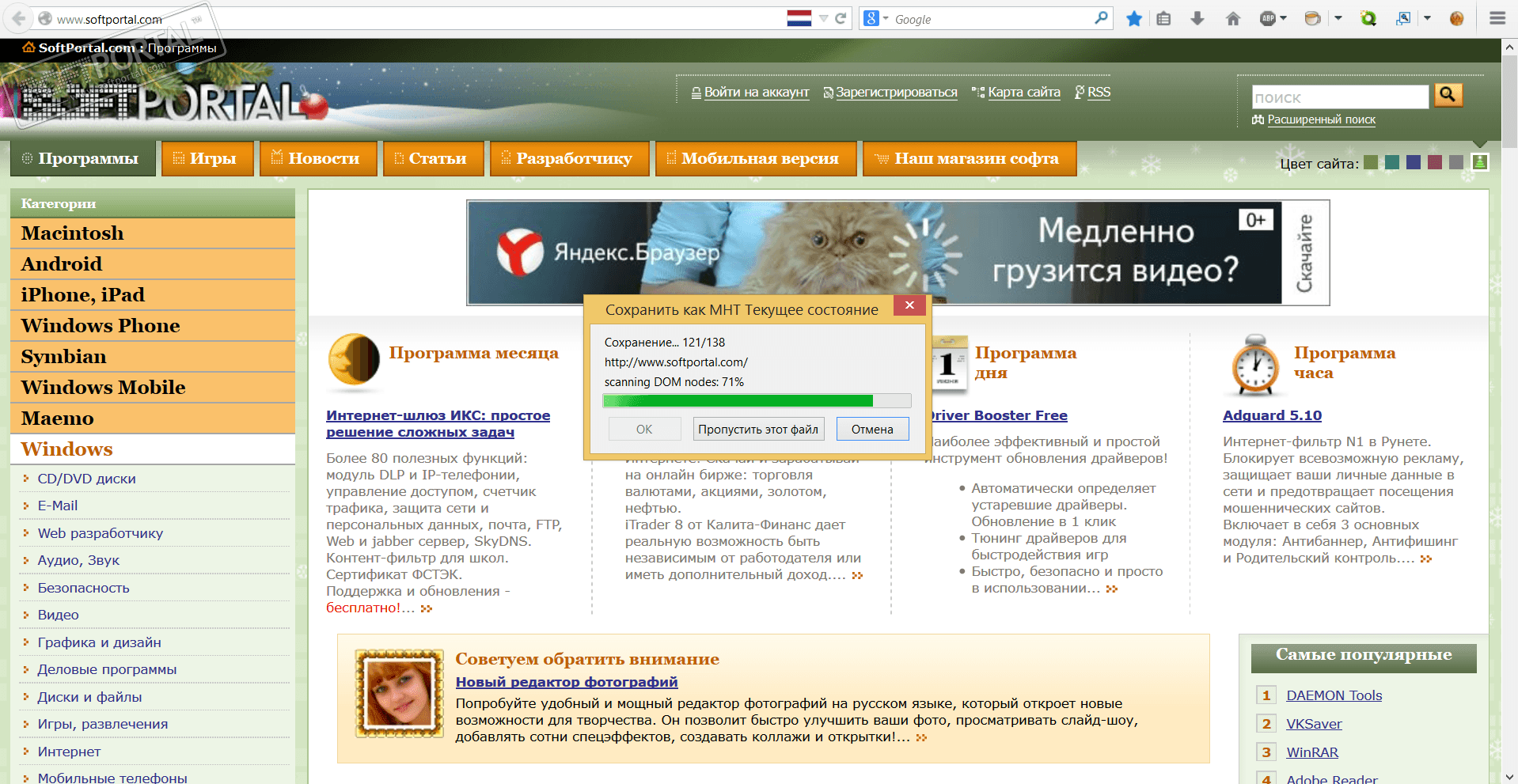
Task: Open the Новости navigation tab
Action: [x=318, y=158]
